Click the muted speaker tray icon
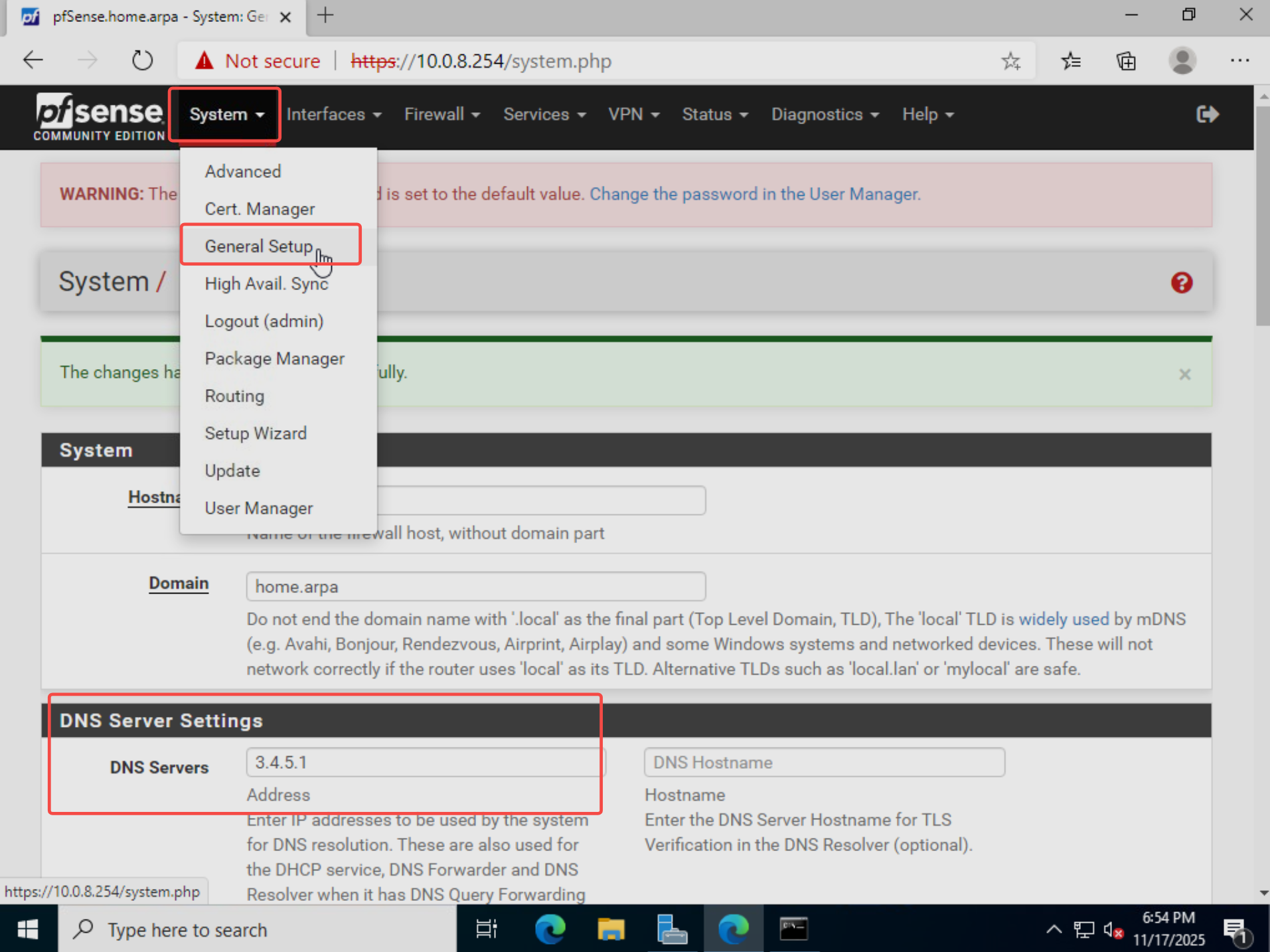This screenshot has width=1270, height=952. coord(1113,930)
